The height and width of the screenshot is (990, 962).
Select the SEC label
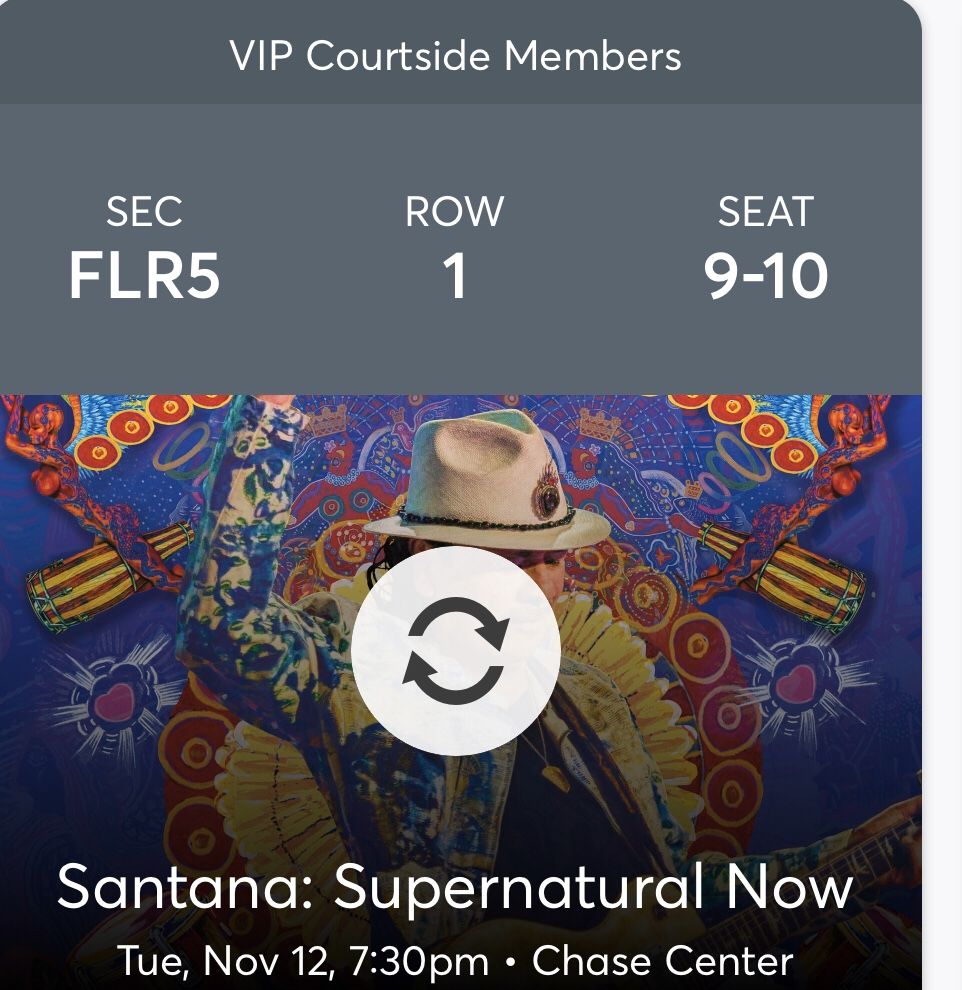click(x=144, y=212)
